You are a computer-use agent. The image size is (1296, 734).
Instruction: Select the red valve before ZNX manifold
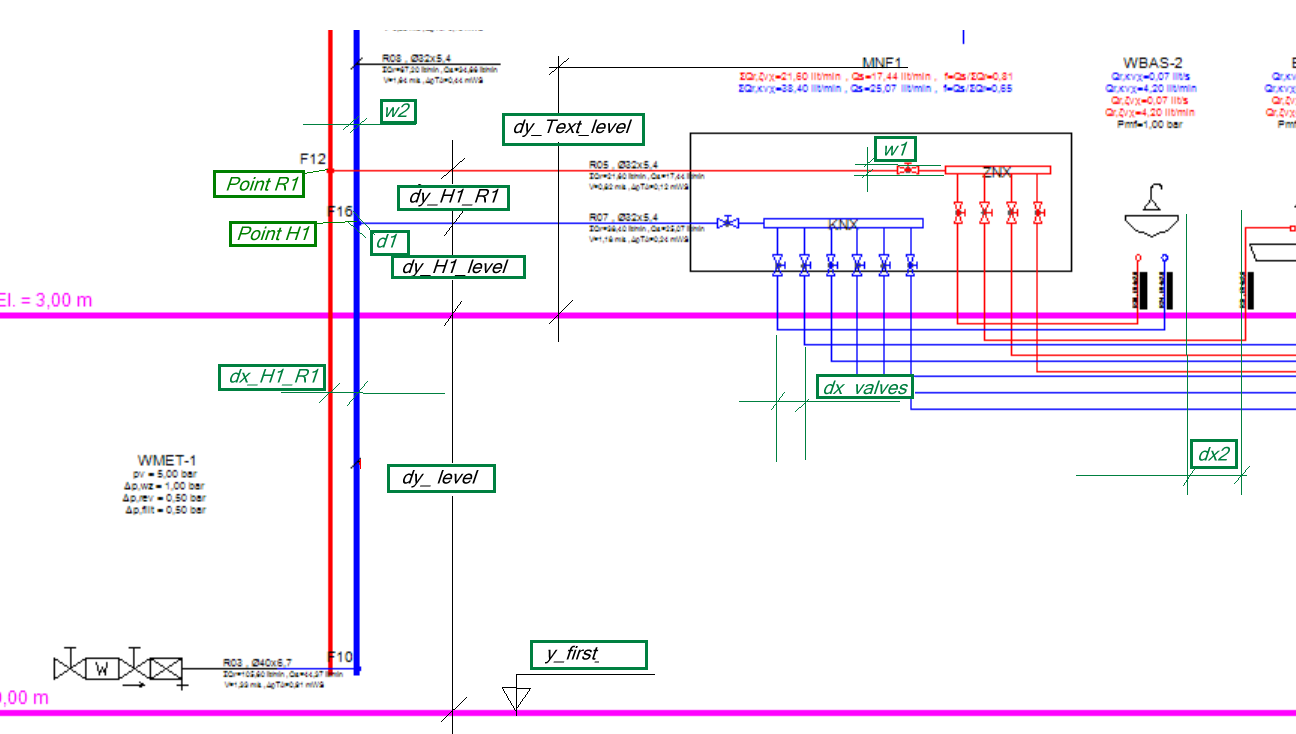tap(907, 171)
